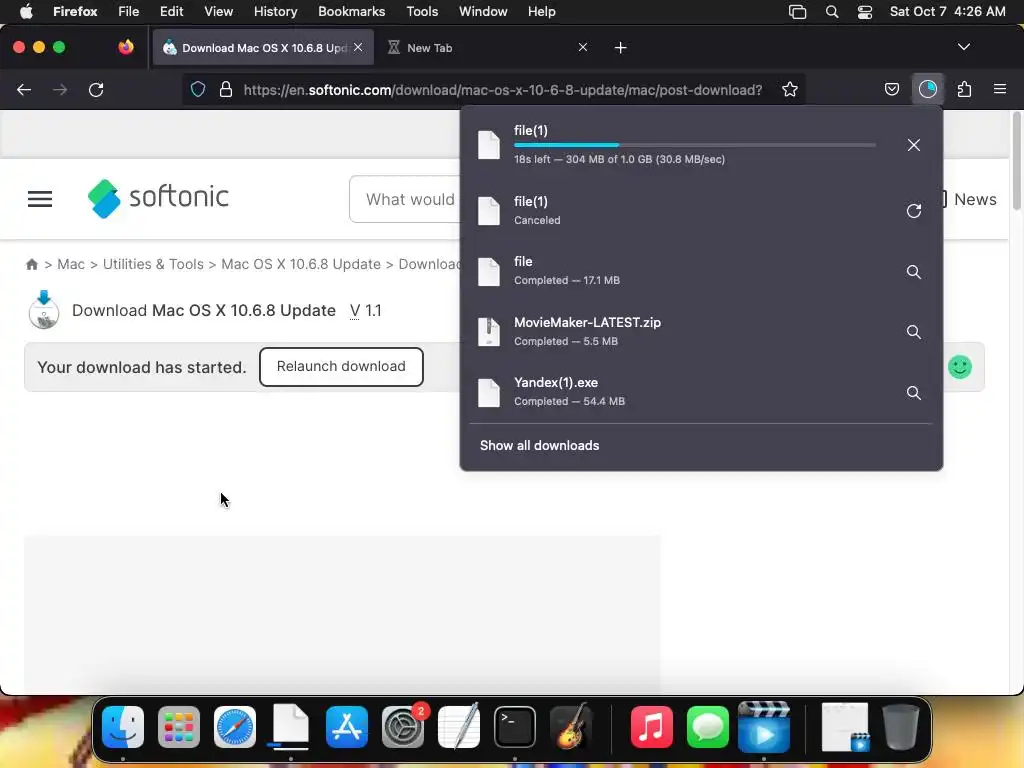Click the file(1) download progress bar

point(695,145)
